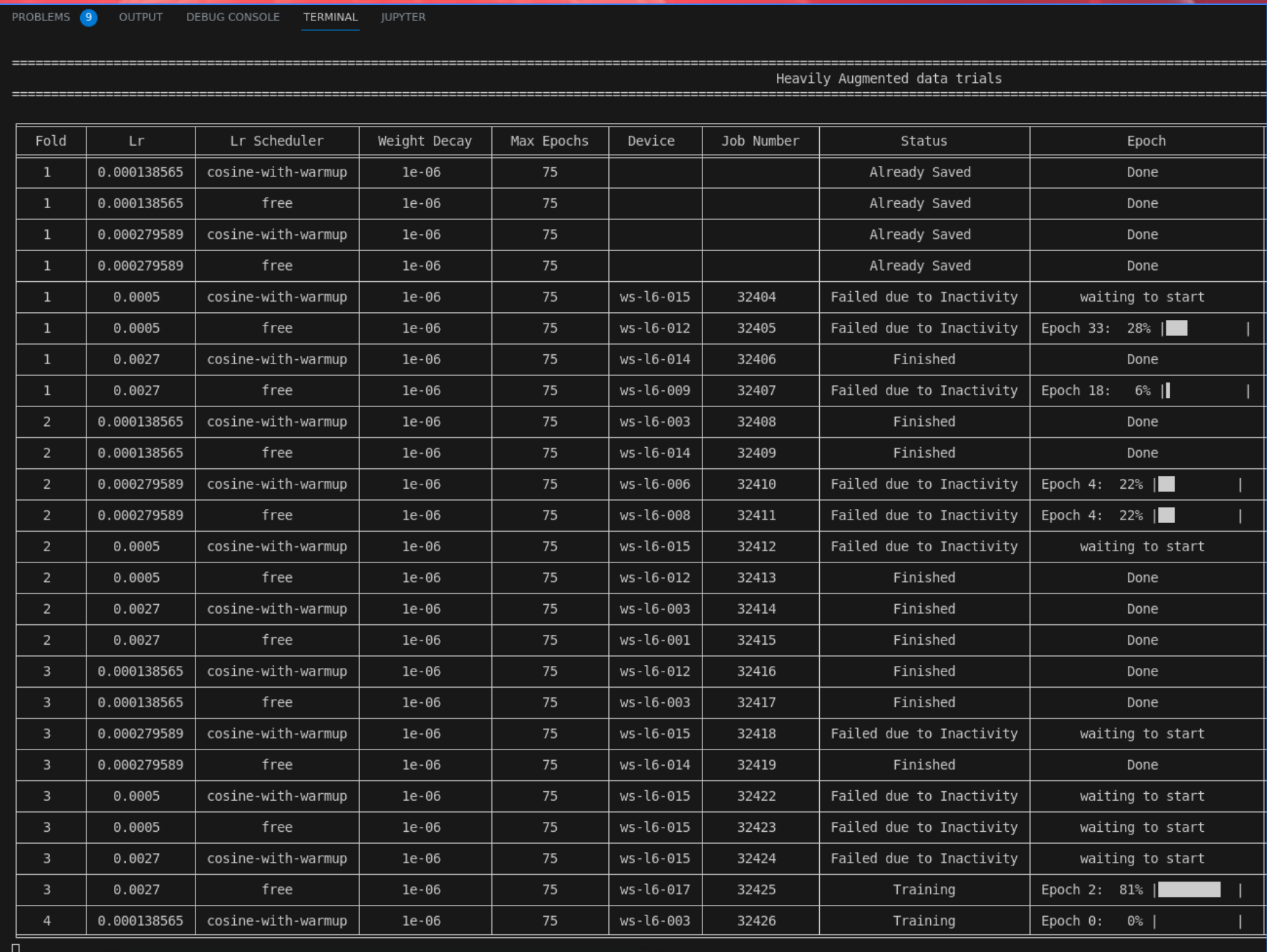This screenshot has width=1267, height=952.
Task: Click the Max Epochs column header
Action: tap(549, 141)
